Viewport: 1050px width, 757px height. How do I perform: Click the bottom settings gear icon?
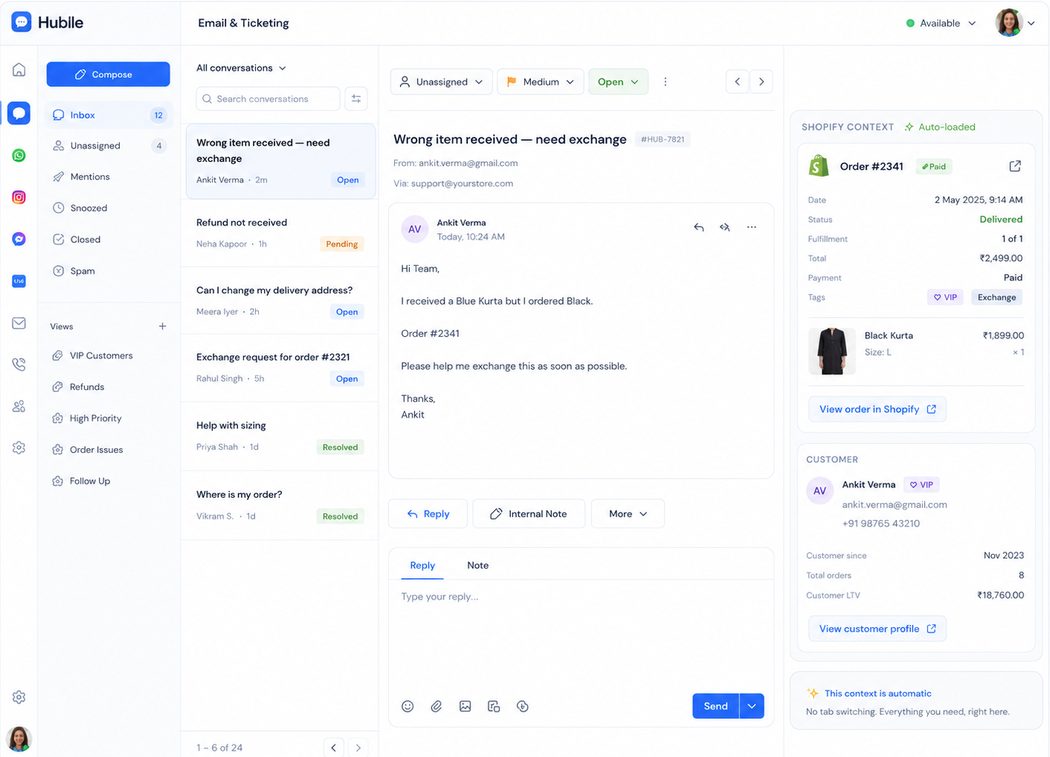click(x=19, y=697)
